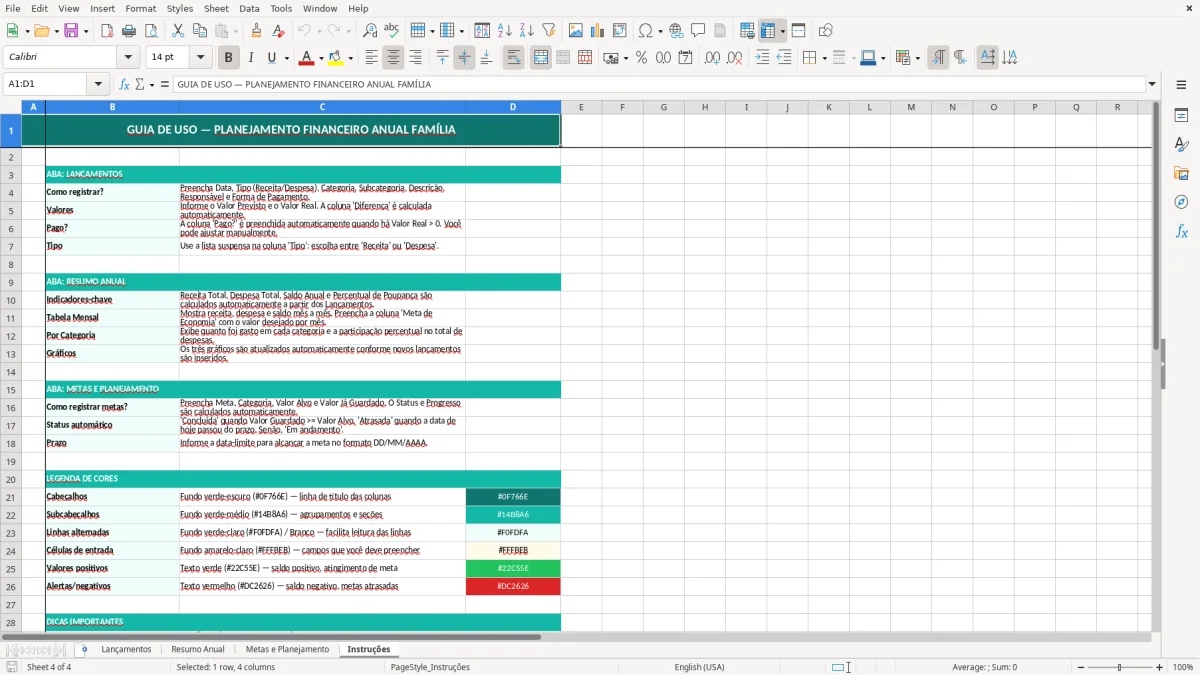
Task: Click the #22C55E green color cell
Action: (x=513, y=568)
